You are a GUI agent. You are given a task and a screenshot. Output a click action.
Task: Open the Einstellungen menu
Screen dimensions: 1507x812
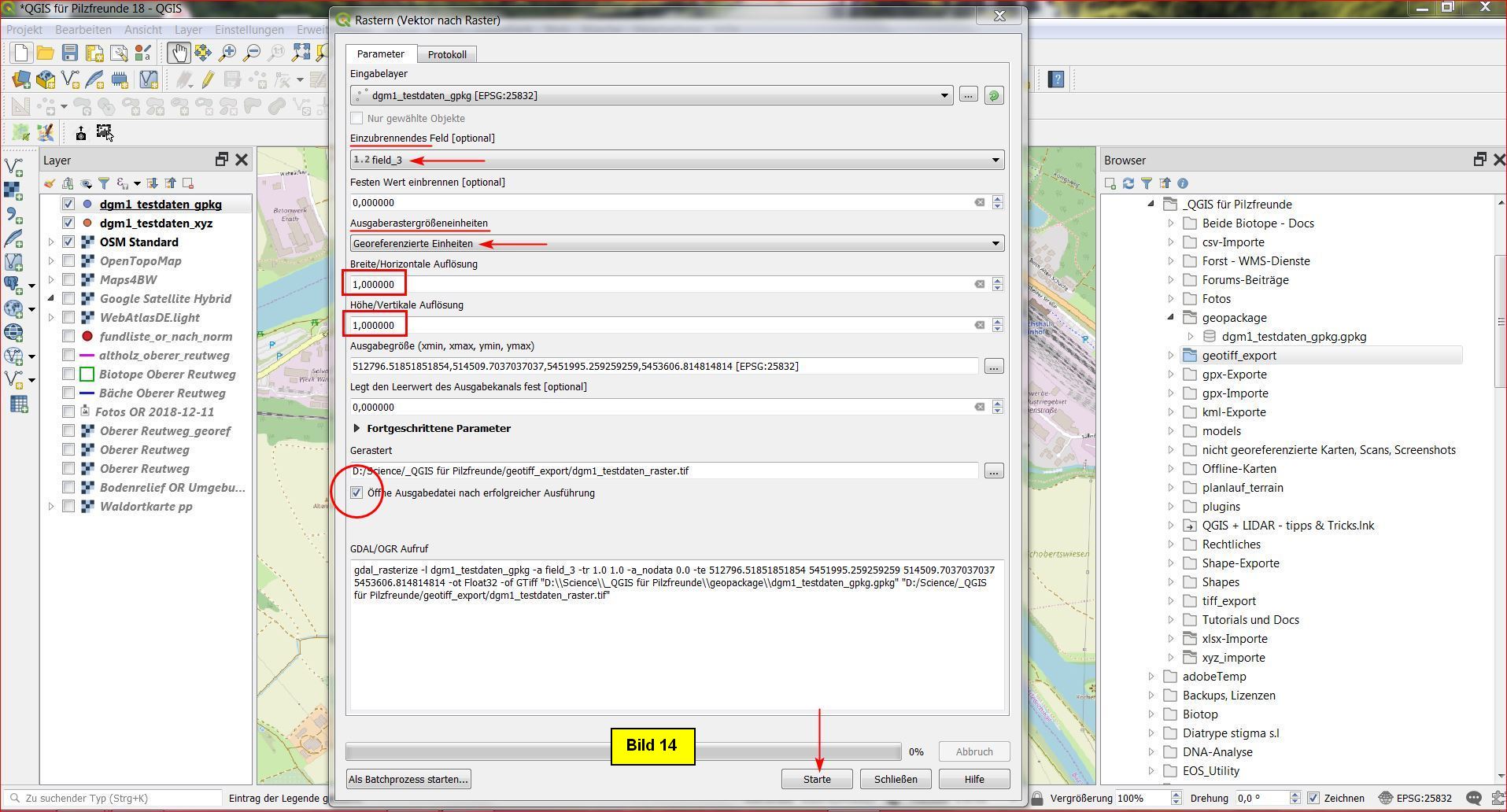[x=249, y=30]
